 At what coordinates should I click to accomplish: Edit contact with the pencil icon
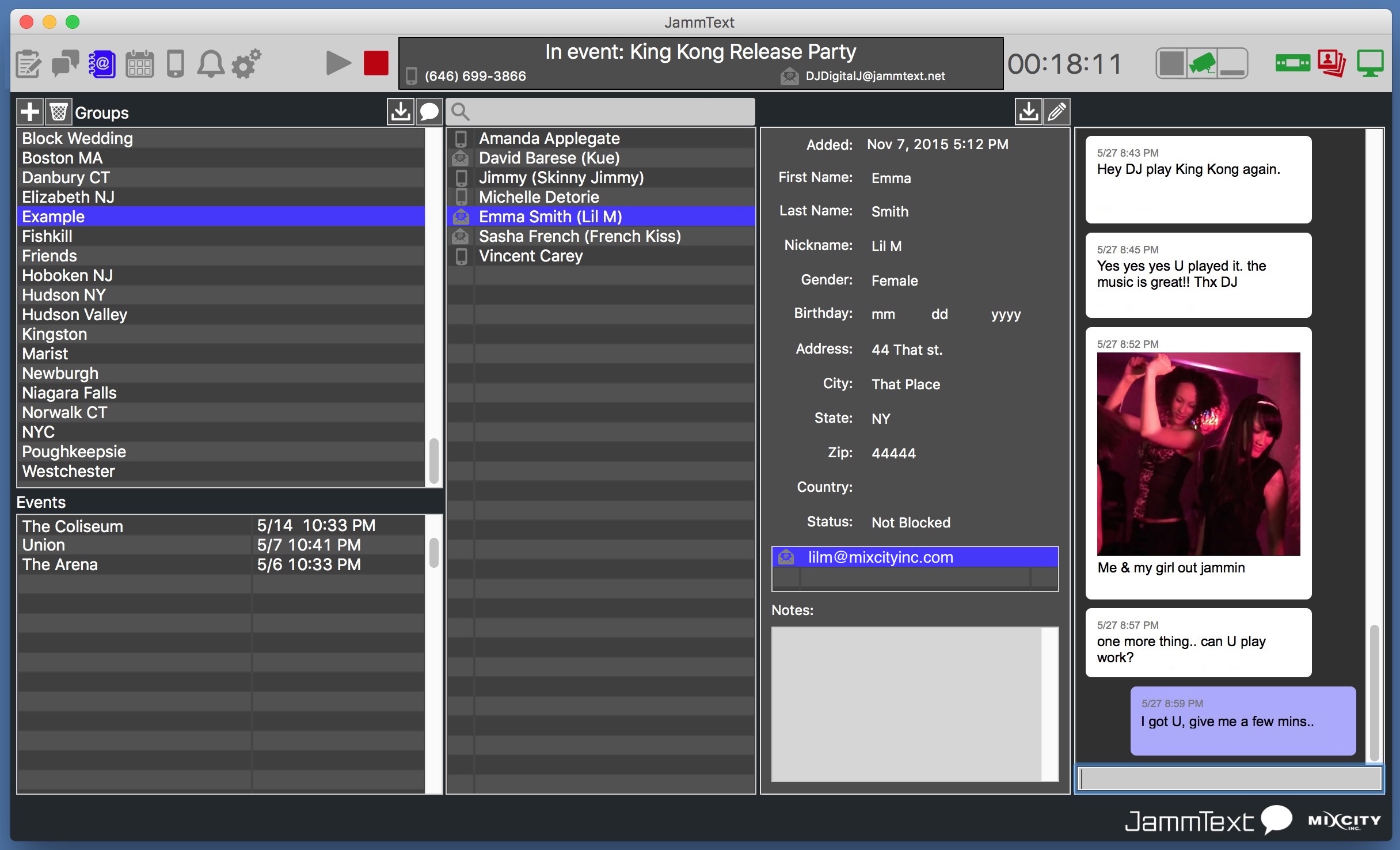click(1057, 112)
